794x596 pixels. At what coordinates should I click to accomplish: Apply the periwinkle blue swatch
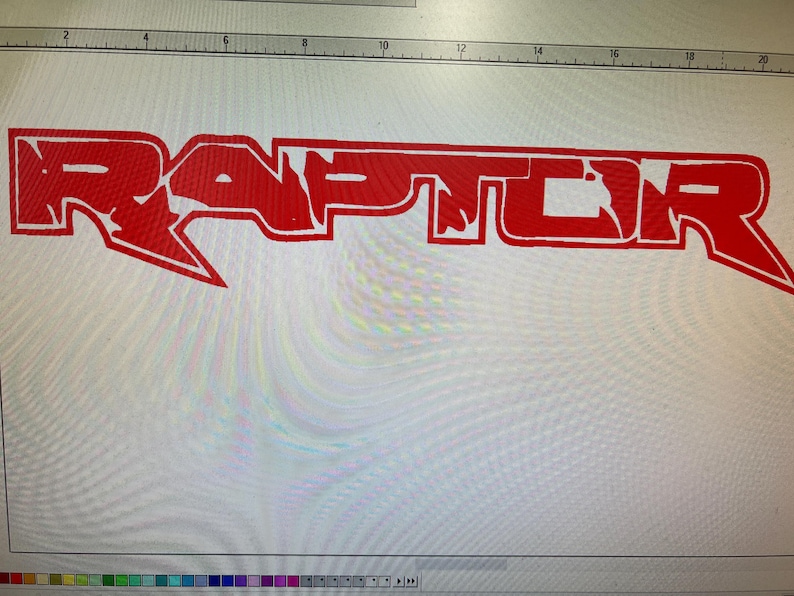pyautogui.click(x=201, y=580)
